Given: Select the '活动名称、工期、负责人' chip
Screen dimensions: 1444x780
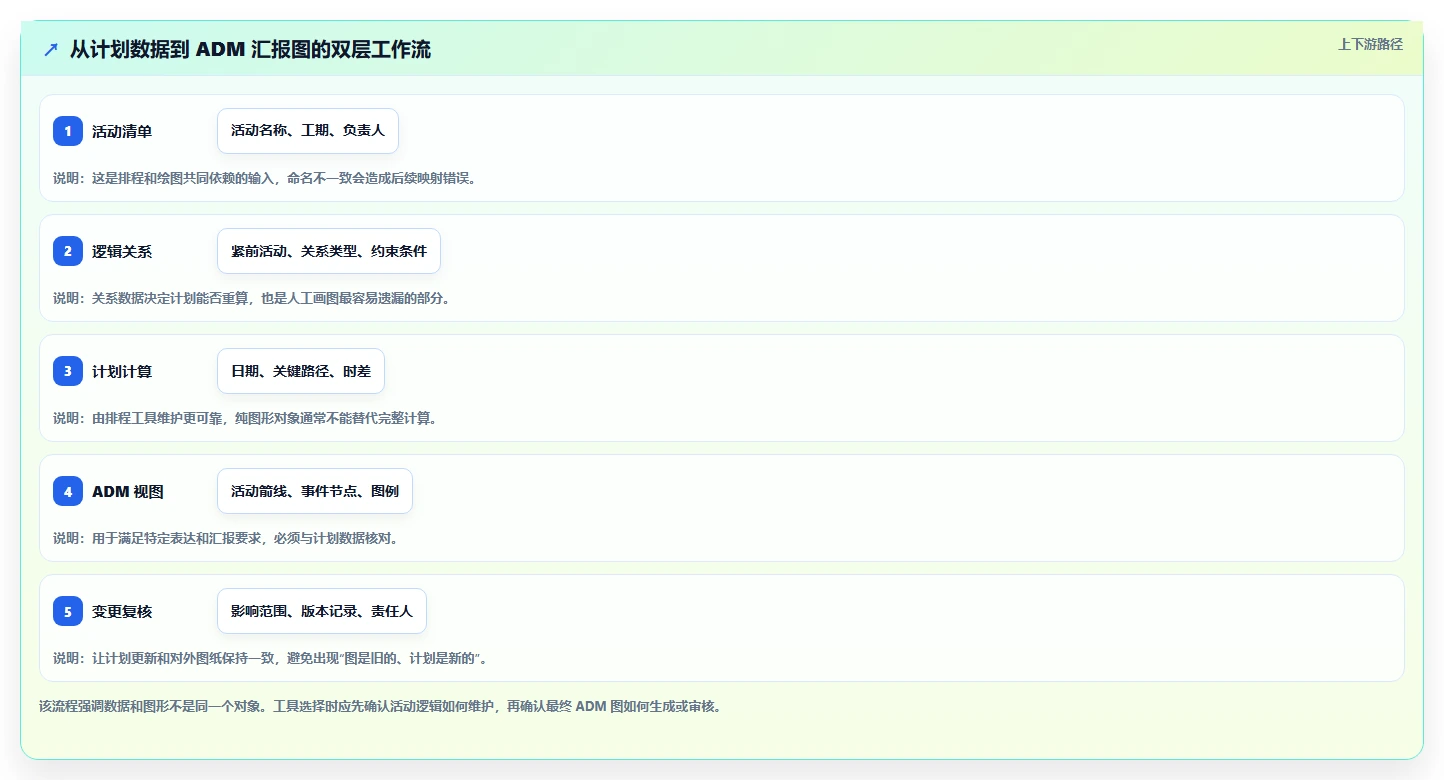Looking at the screenshot, I should pos(308,131).
